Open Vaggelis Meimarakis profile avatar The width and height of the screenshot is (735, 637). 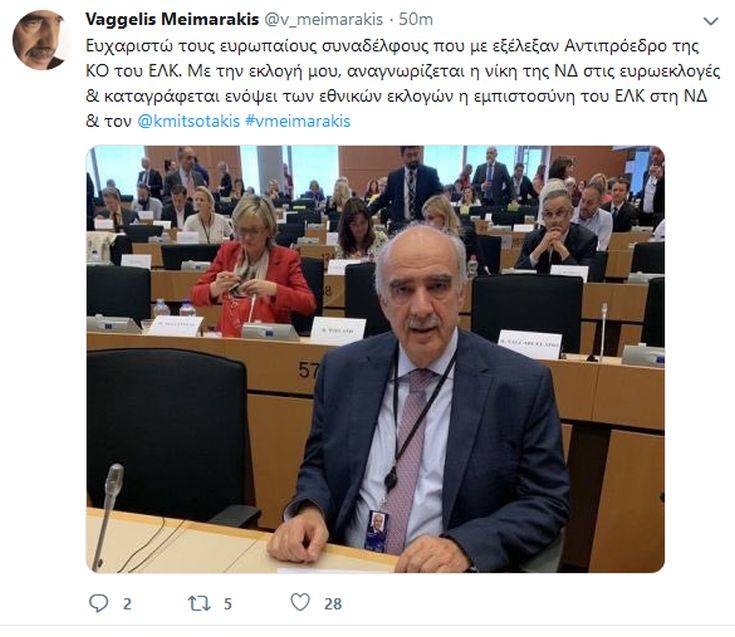(x=39, y=40)
